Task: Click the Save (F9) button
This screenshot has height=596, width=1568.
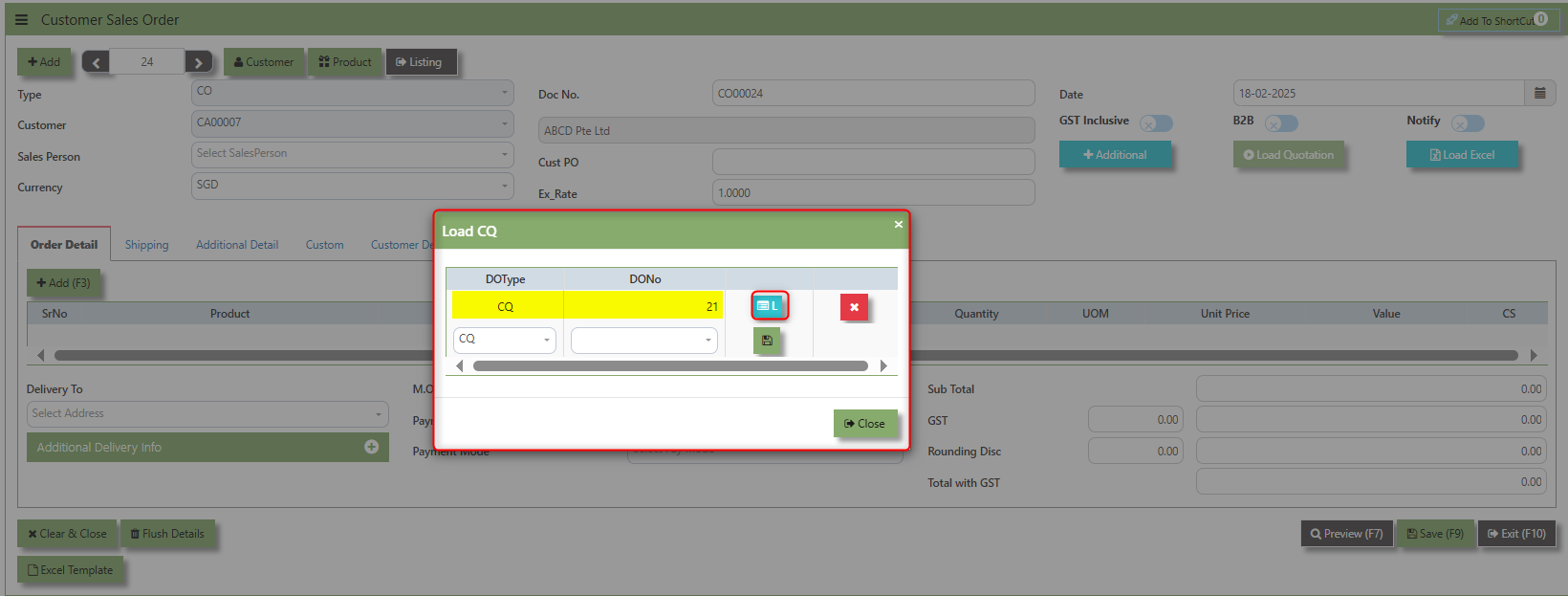Action: point(1435,534)
